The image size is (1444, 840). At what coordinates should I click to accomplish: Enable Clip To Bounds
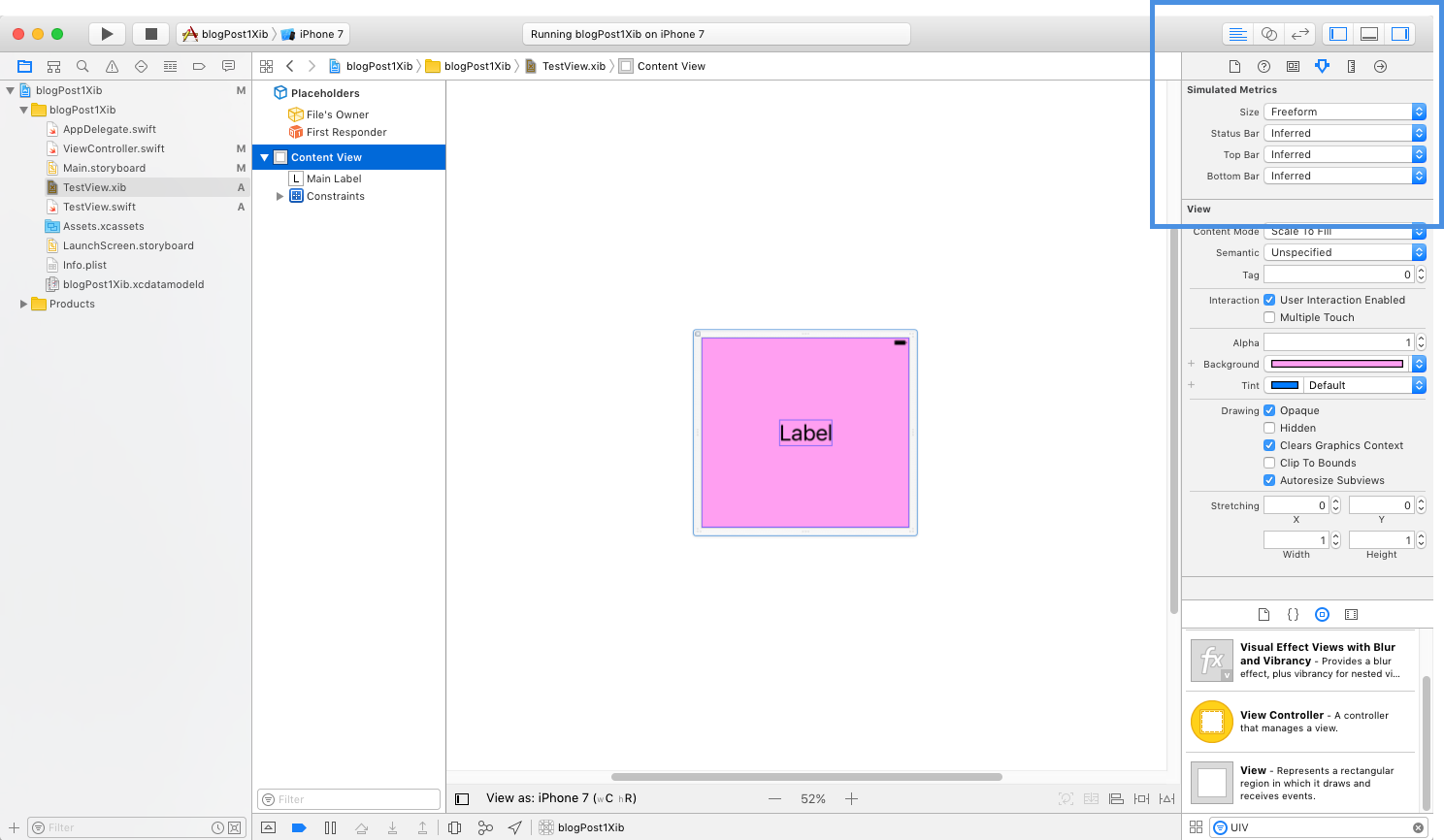[x=1269, y=463]
